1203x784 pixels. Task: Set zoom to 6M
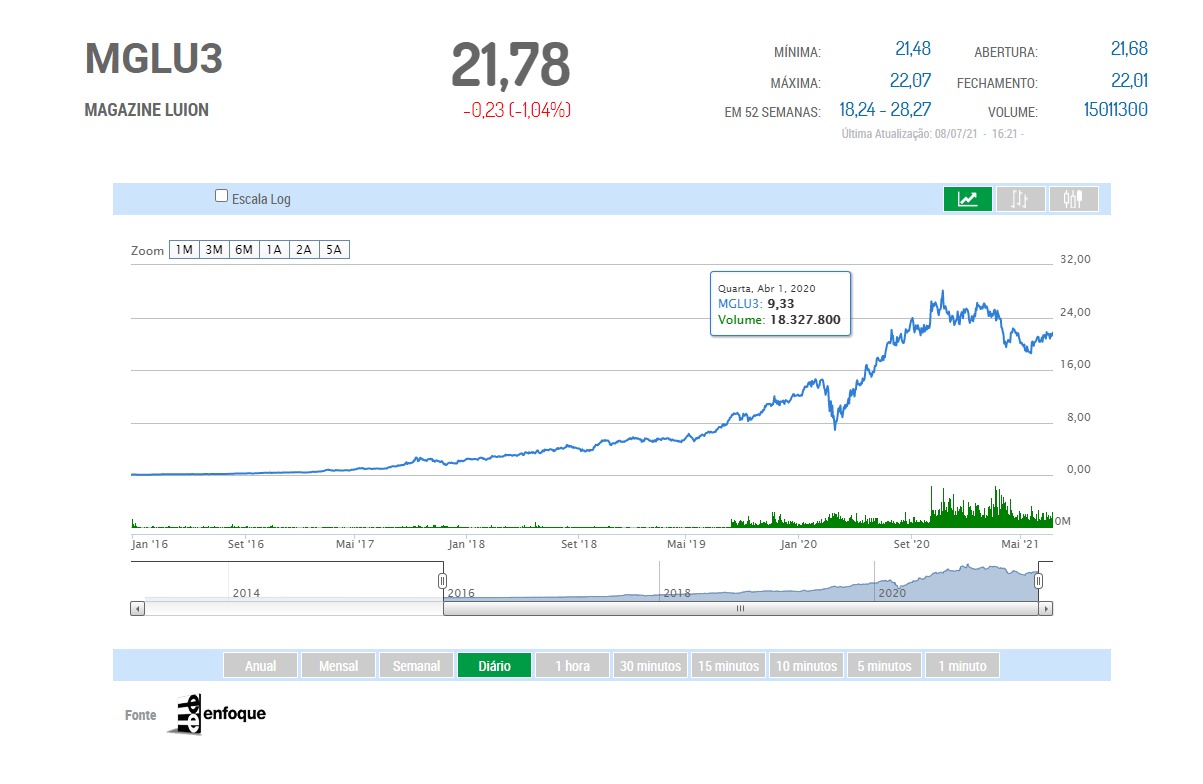coord(243,250)
